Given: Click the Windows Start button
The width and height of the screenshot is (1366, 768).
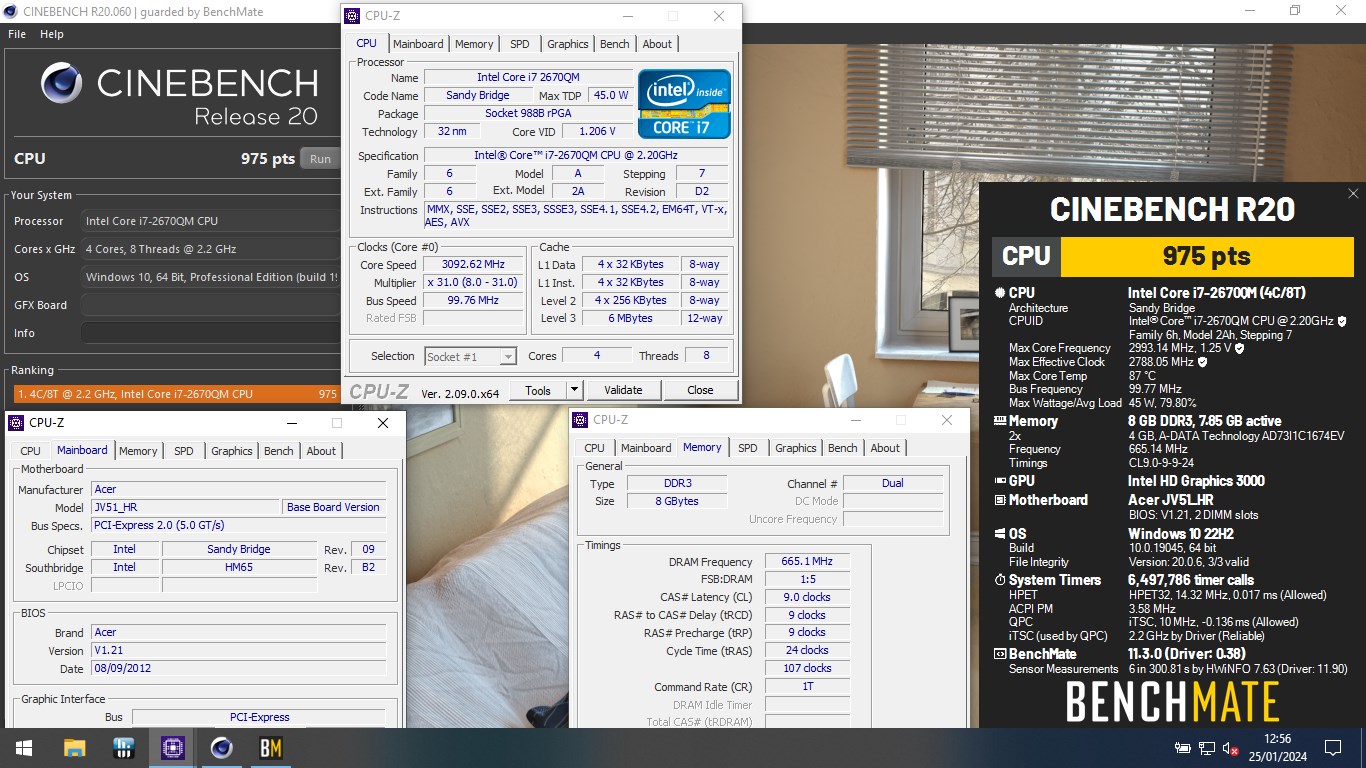Looking at the screenshot, I should coord(23,748).
